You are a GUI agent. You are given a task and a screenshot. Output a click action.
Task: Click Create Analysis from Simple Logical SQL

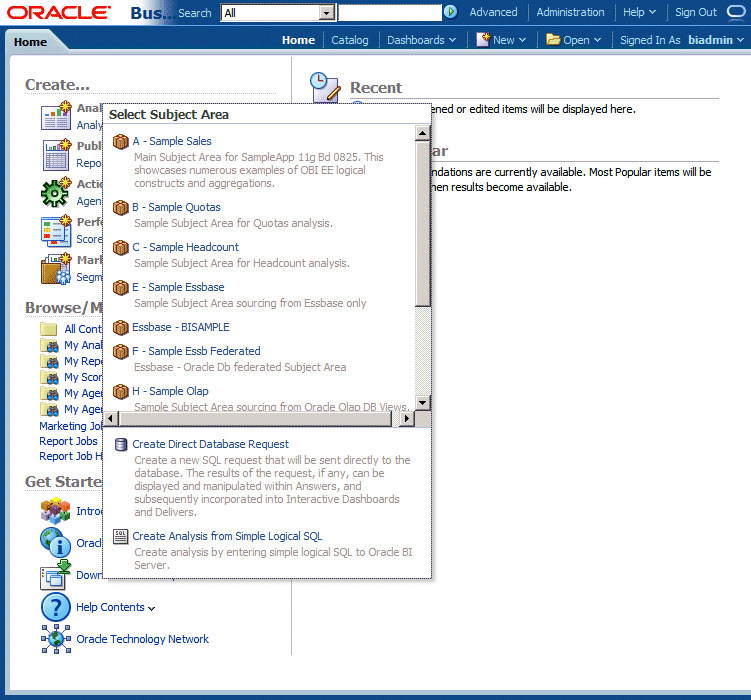[228, 536]
